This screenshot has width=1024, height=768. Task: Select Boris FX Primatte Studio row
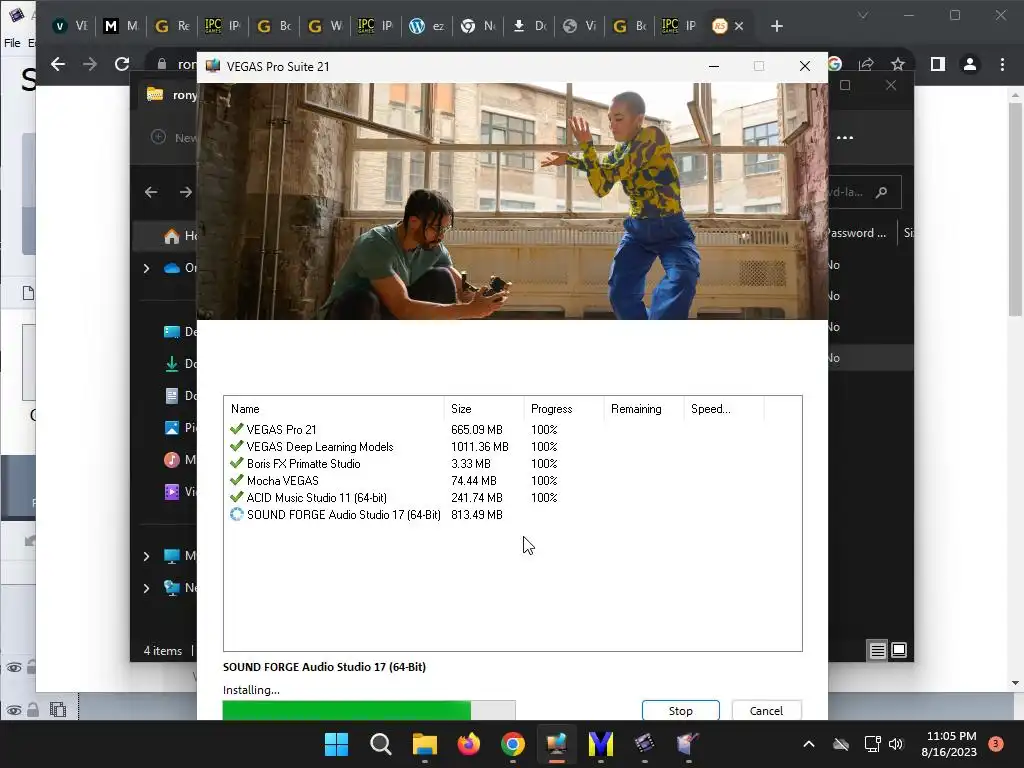(513, 464)
